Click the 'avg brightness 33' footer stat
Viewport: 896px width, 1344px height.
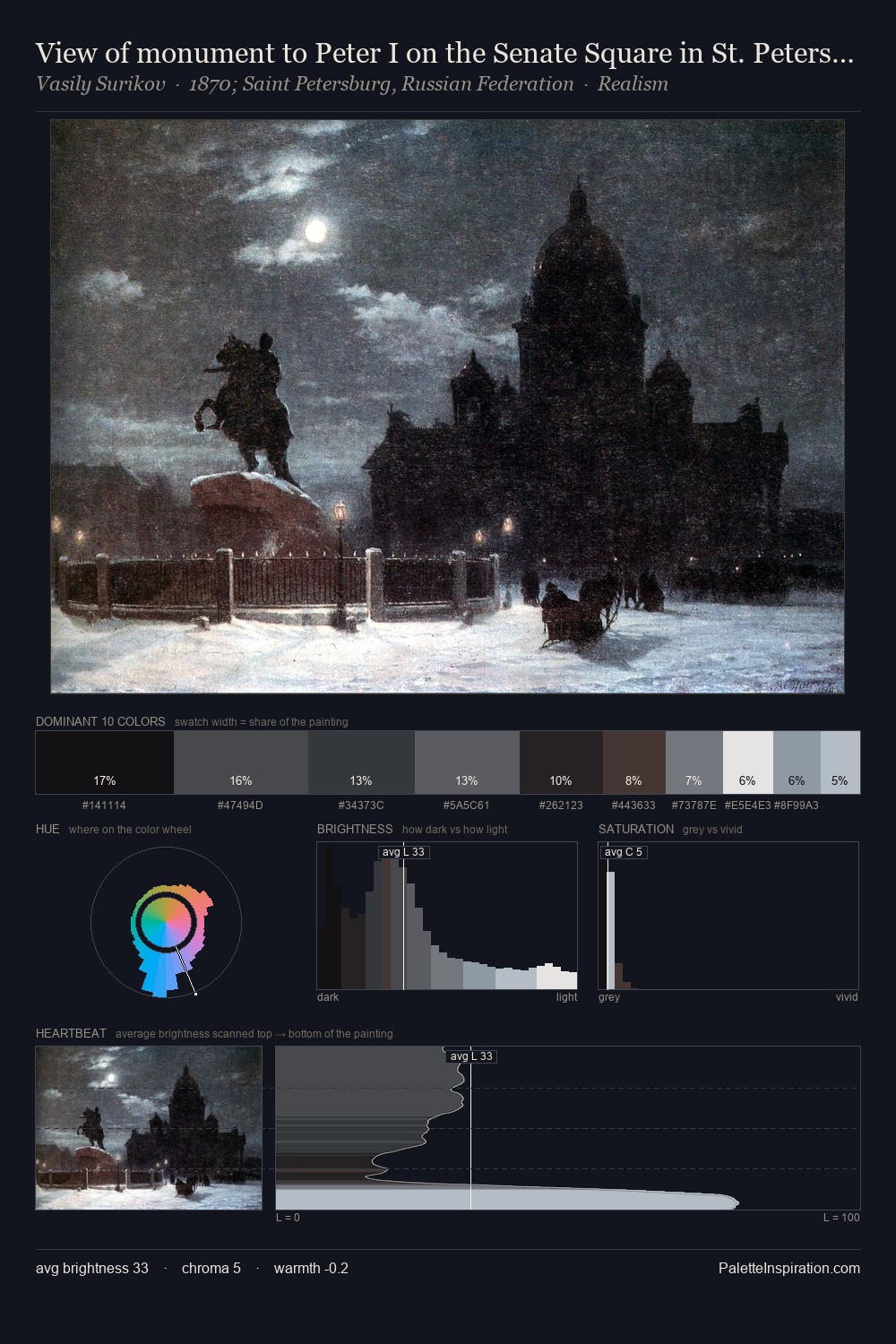tap(92, 1269)
